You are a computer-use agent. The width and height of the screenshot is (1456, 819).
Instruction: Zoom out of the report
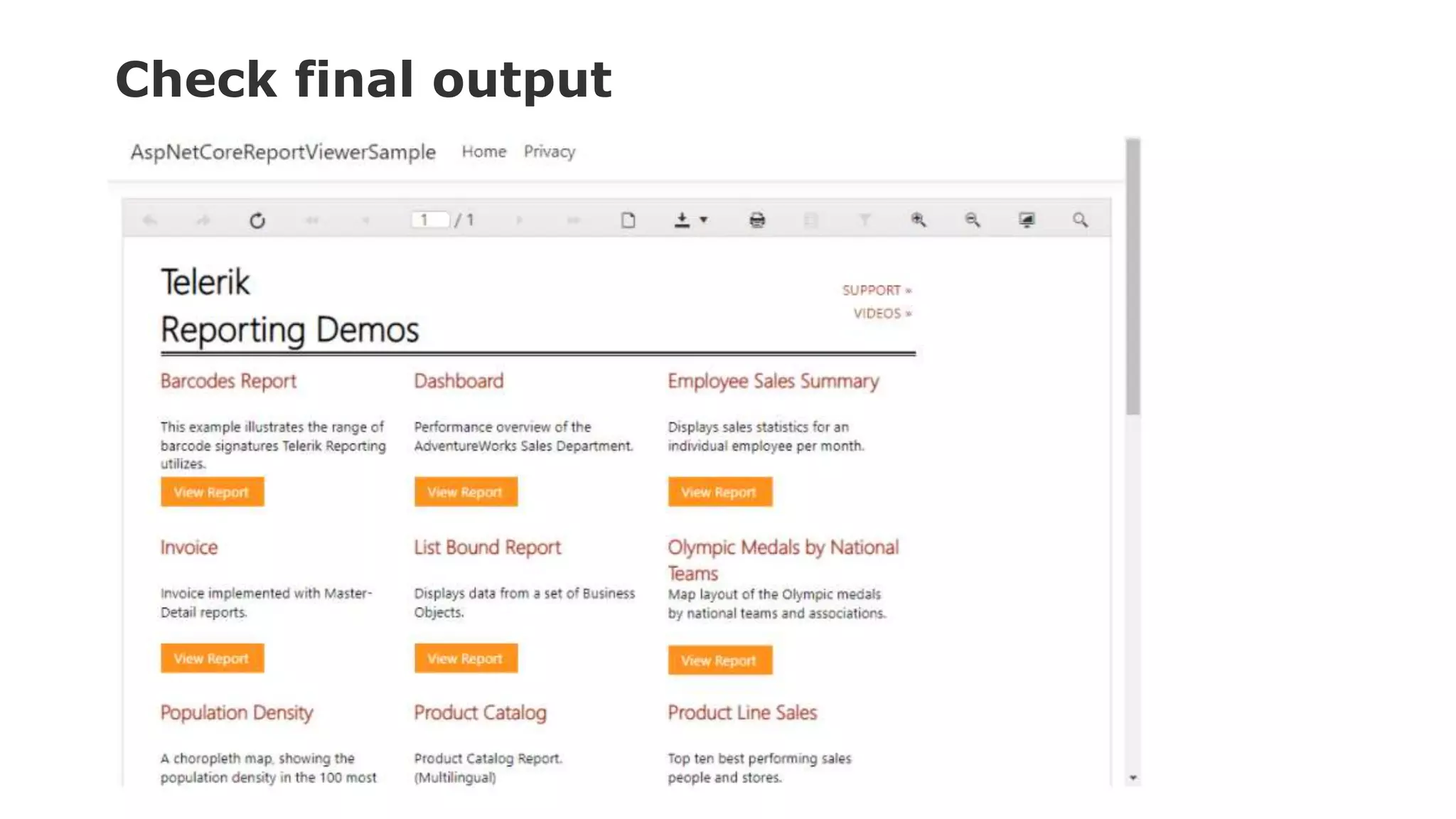(x=973, y=220)
